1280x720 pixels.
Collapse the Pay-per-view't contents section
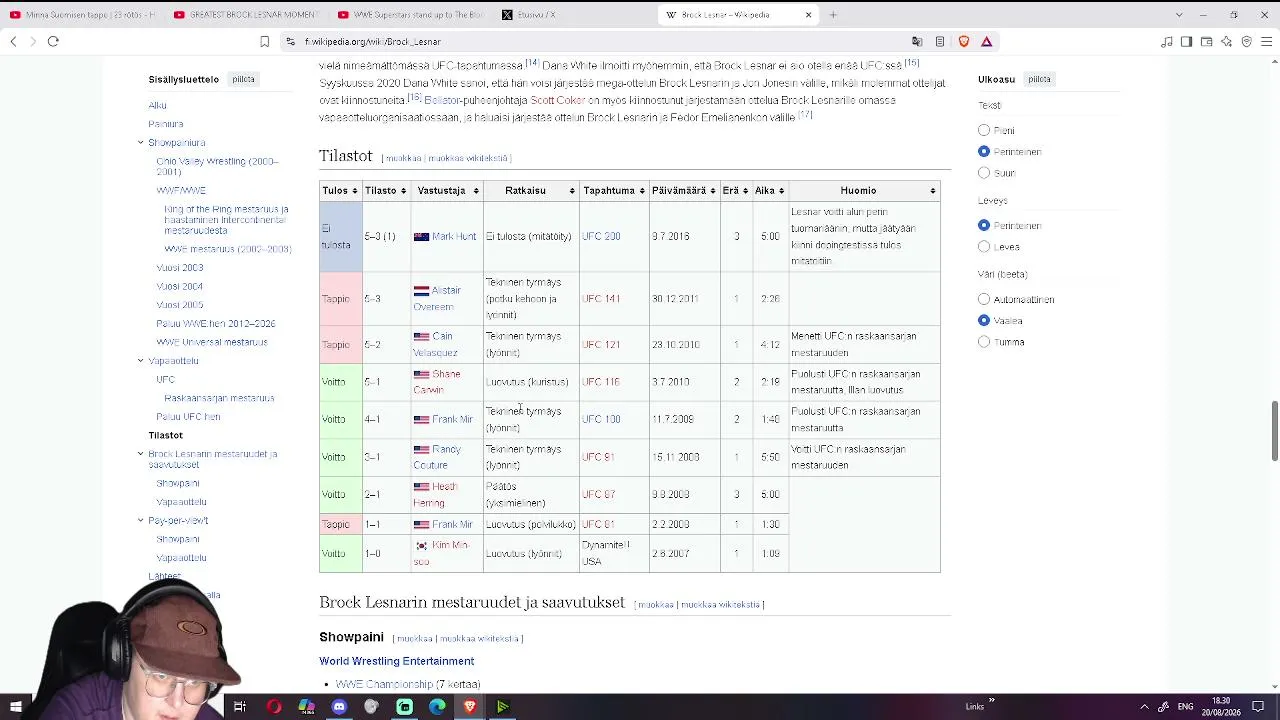[141, 520]
